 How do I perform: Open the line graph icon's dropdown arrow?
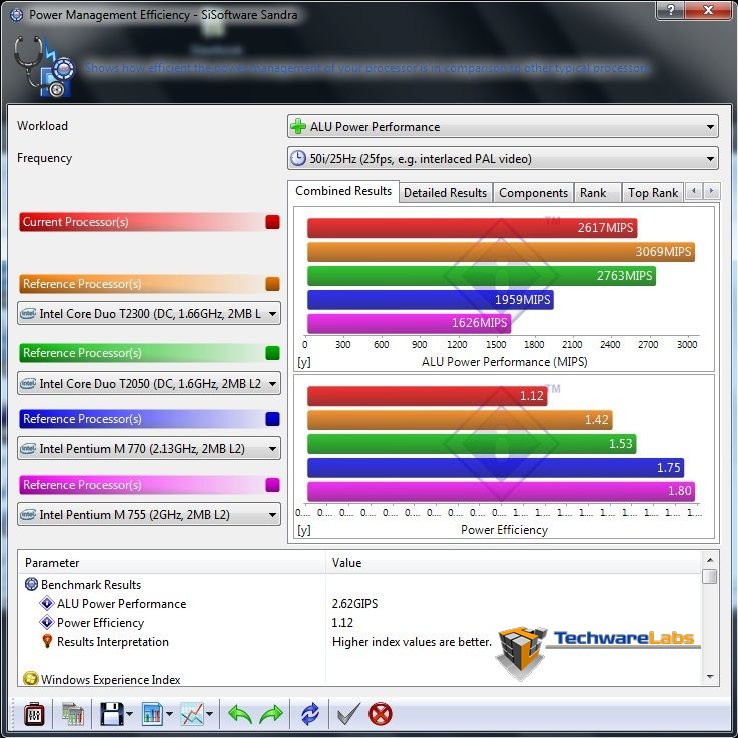click(x=210, y=714)
